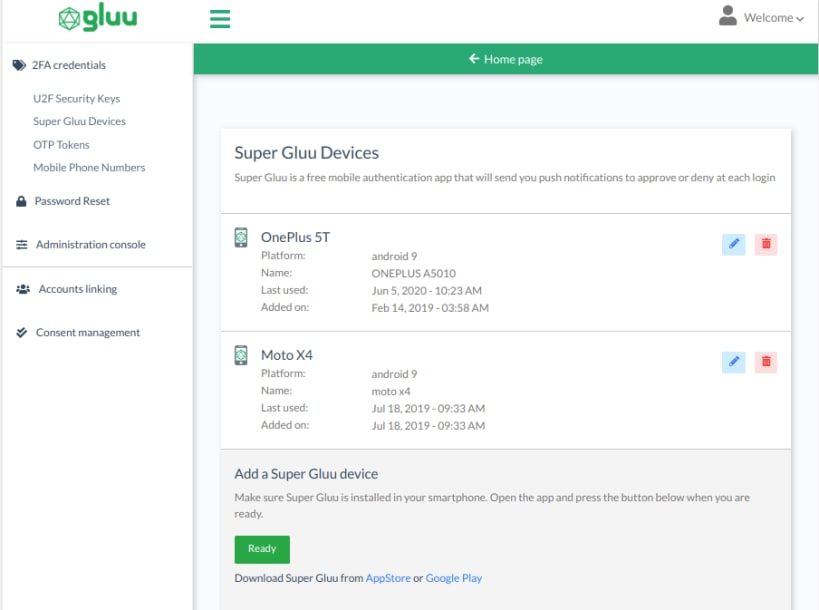Click the moto x4 name value

(391, 391)
